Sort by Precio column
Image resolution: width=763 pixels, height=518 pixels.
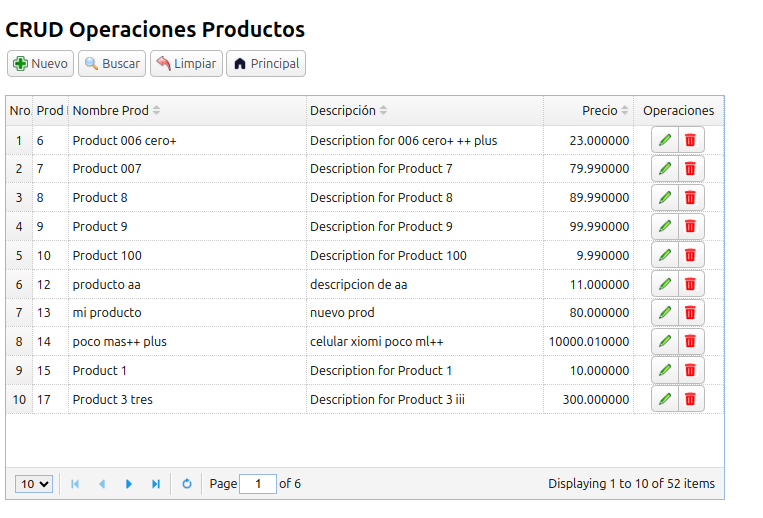click(589, 111)
